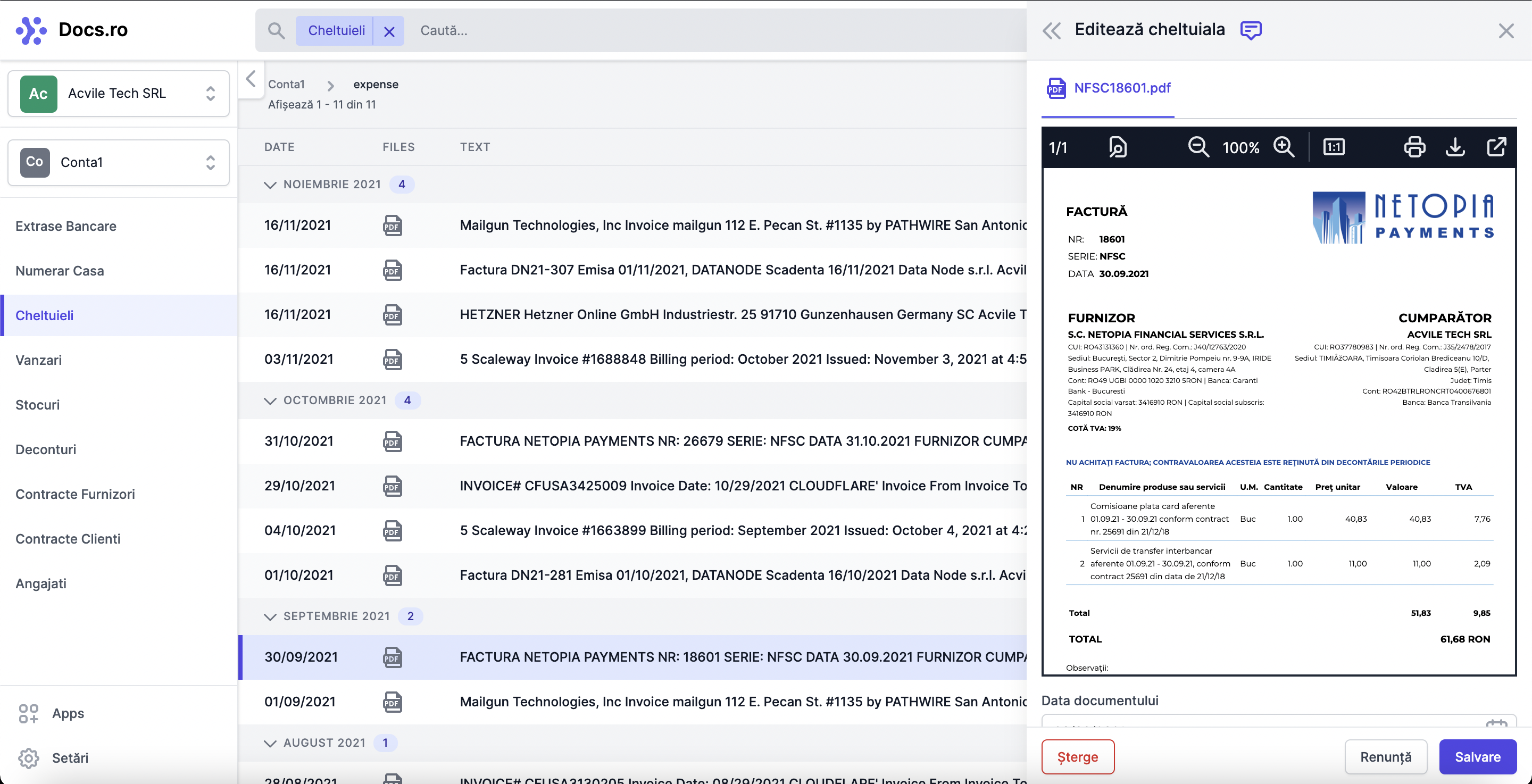Zoom in the PDF preview

pos(1284,147)
